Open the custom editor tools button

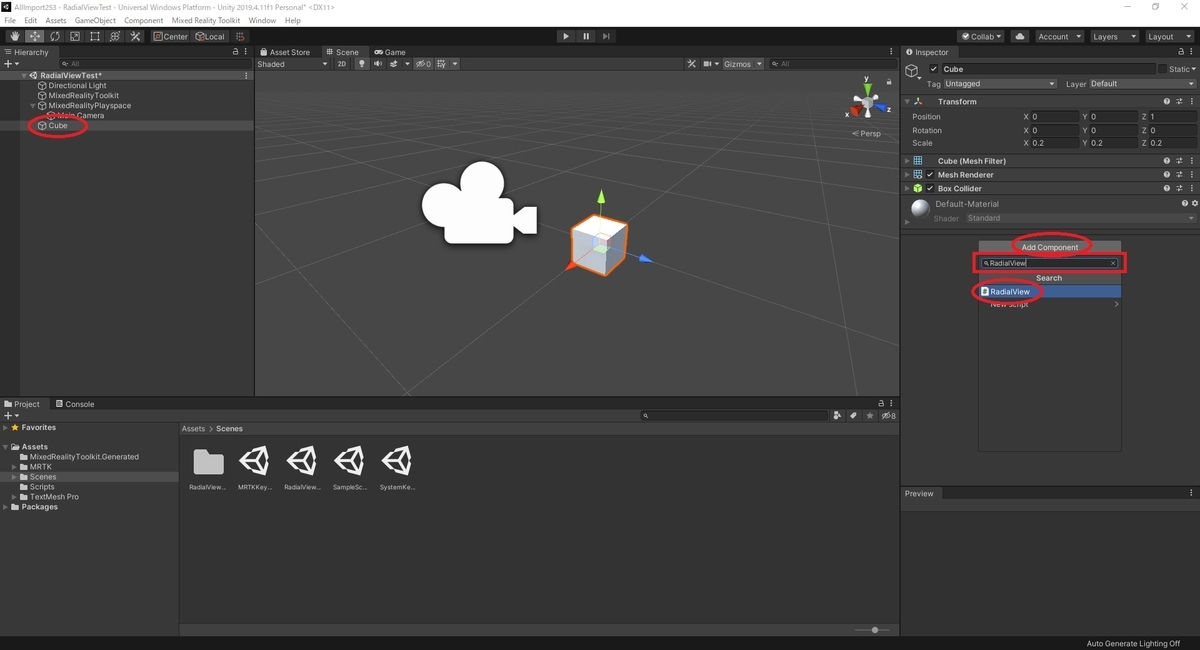point(135,36)
